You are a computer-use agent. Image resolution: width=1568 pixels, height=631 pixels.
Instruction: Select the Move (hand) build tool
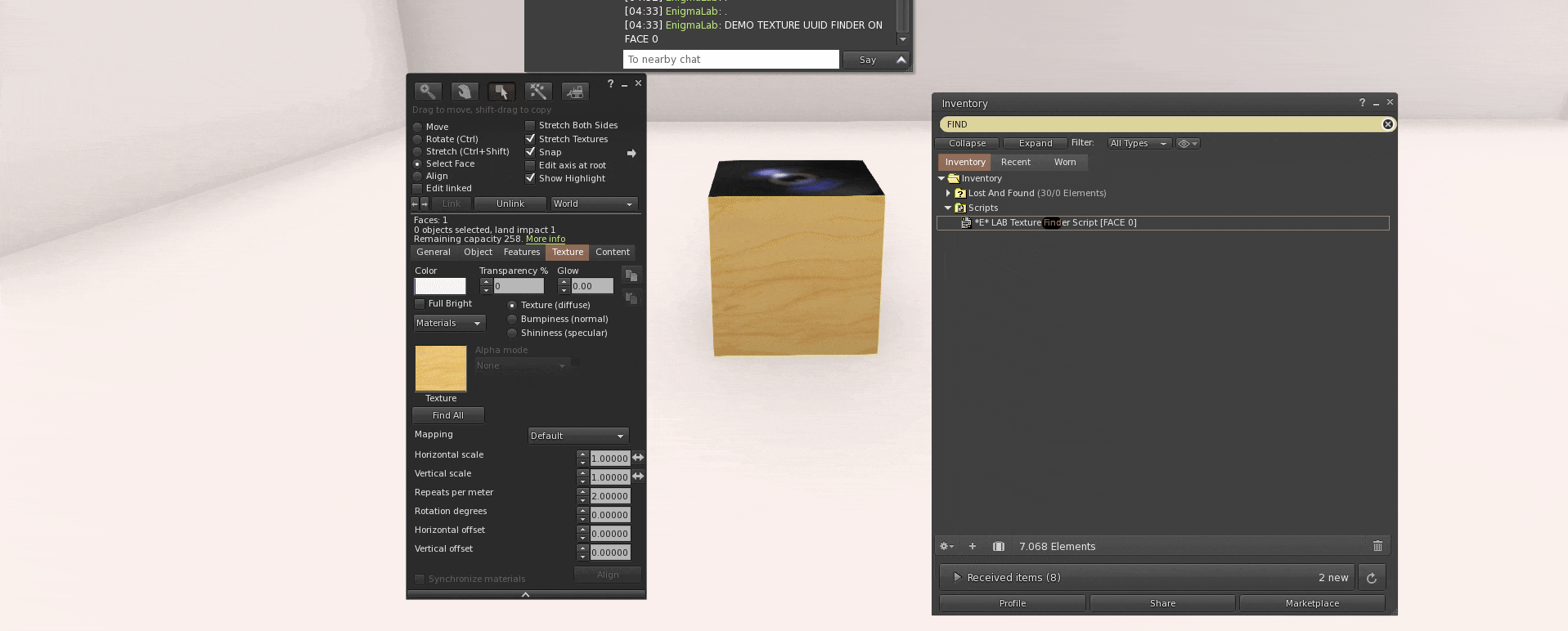click(x=465, y=92)
